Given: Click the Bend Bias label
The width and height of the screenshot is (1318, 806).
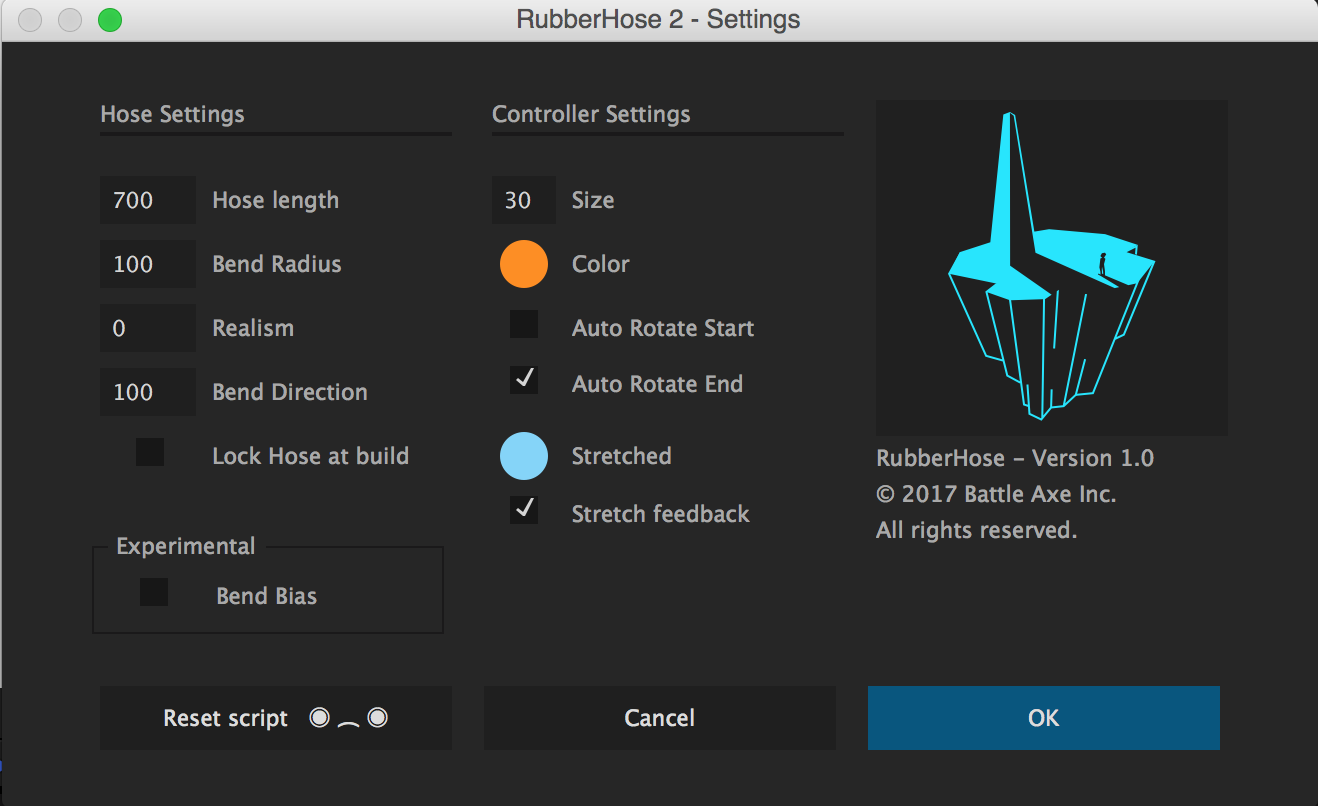Looking at the screenshot, I should 267,596.
